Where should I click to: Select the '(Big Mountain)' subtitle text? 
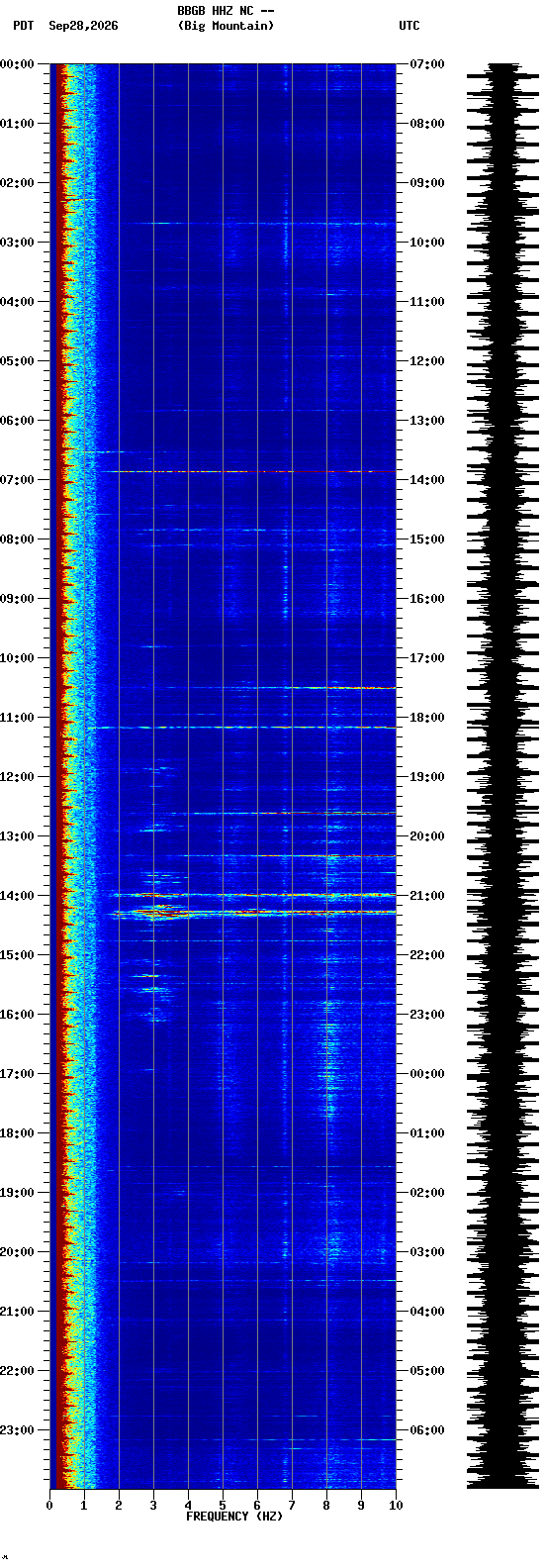pyautogui.click(x=226, y=26)
